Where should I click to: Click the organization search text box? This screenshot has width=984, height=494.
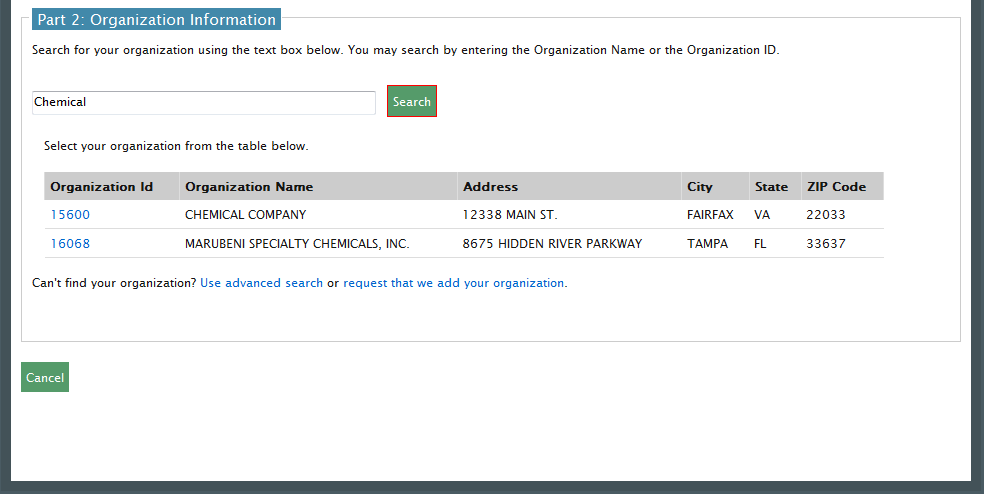[x=204, y=102]
